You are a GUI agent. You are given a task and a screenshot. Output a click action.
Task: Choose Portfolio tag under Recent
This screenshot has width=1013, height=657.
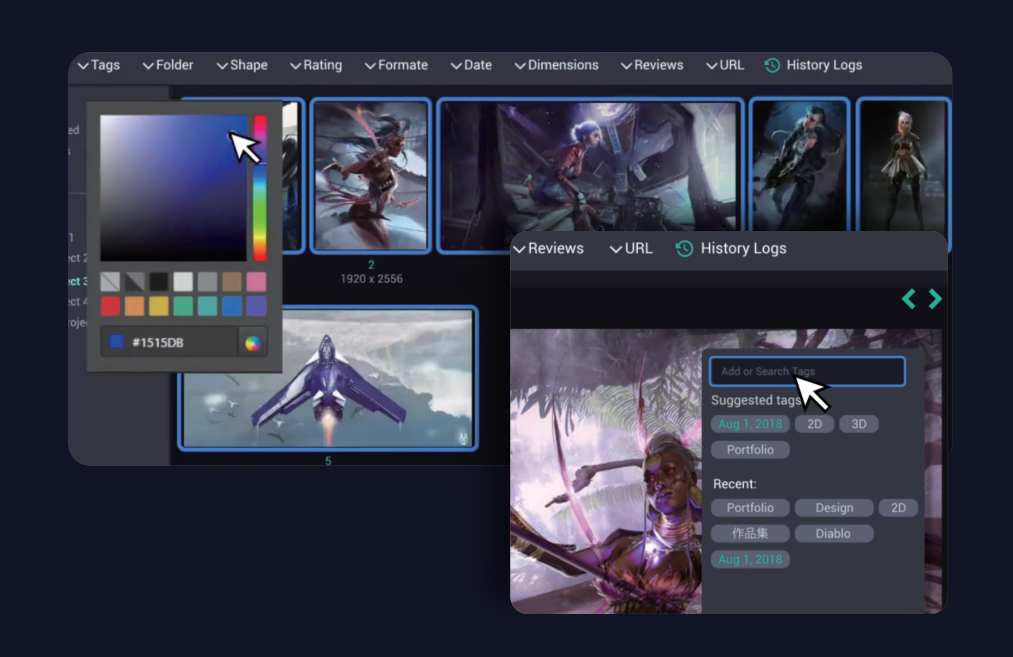click(750, 508)
